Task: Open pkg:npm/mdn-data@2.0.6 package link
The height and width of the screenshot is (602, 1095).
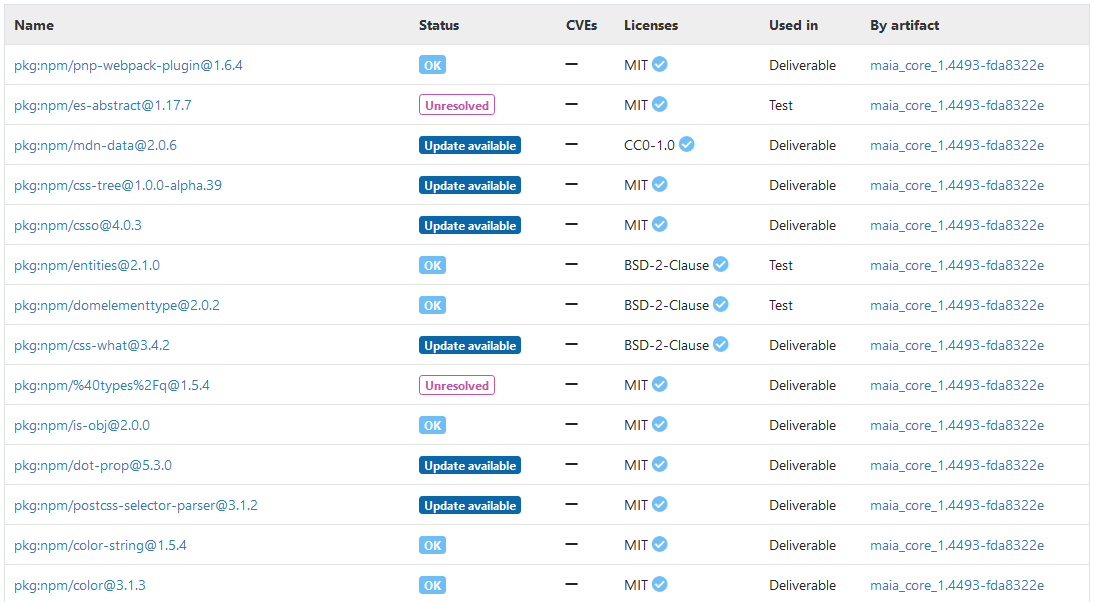Action: pos(95,145)
